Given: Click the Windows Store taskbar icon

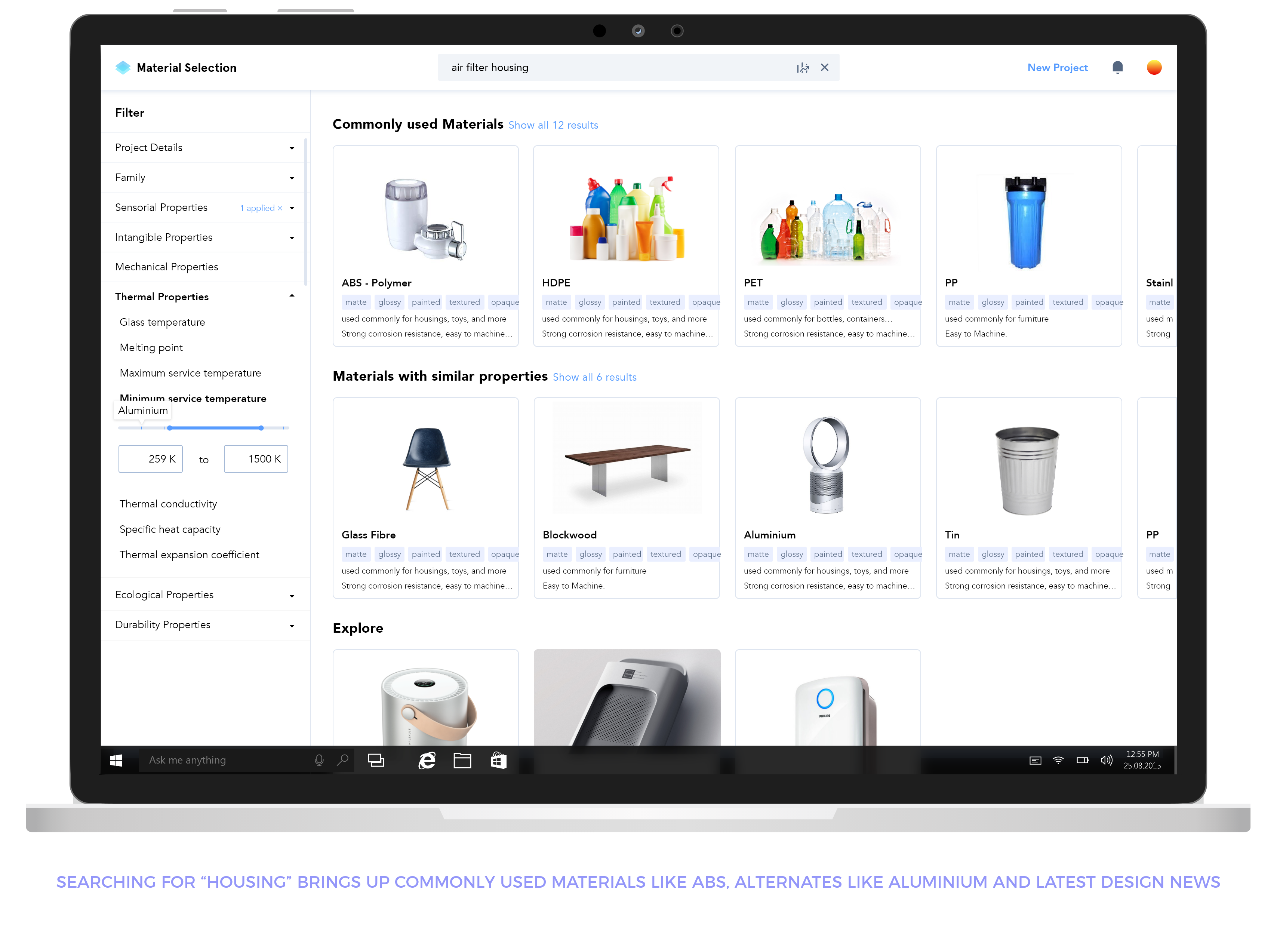Looking at the screenshot, I should pyautogui.click(x=498, y=760).
